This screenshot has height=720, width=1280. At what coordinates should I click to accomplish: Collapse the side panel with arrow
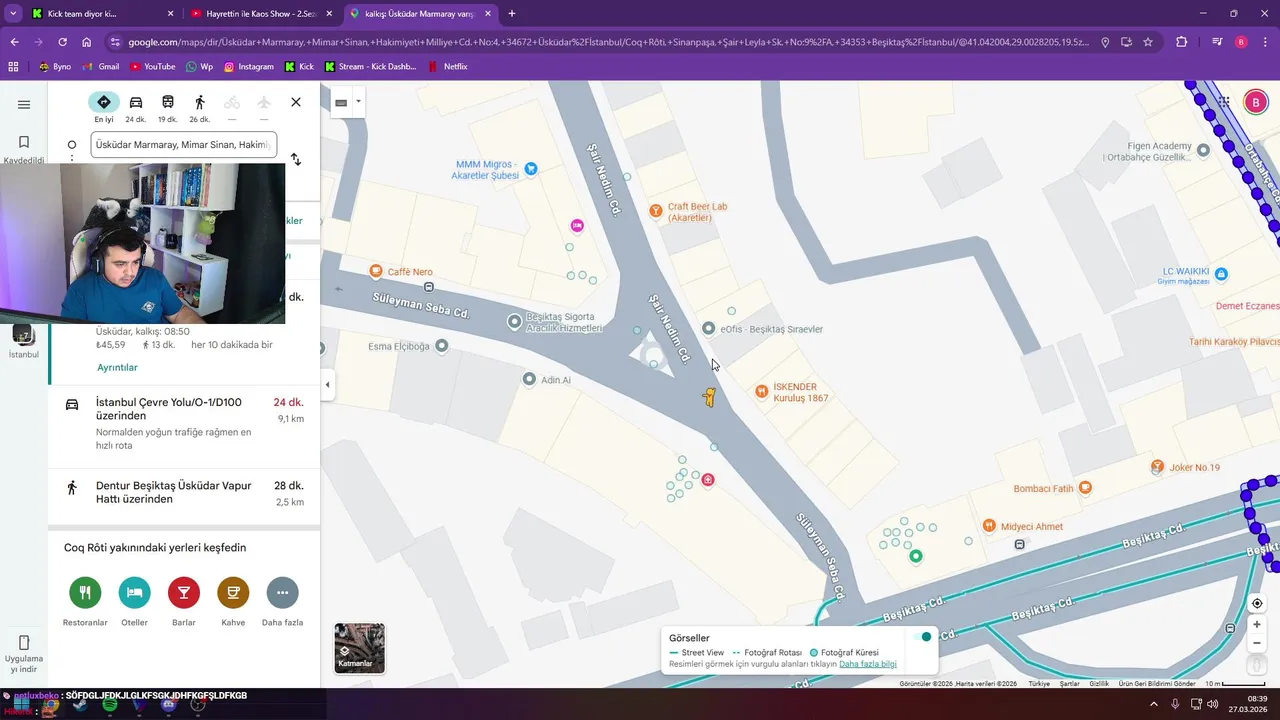click(x=327, y=385)
